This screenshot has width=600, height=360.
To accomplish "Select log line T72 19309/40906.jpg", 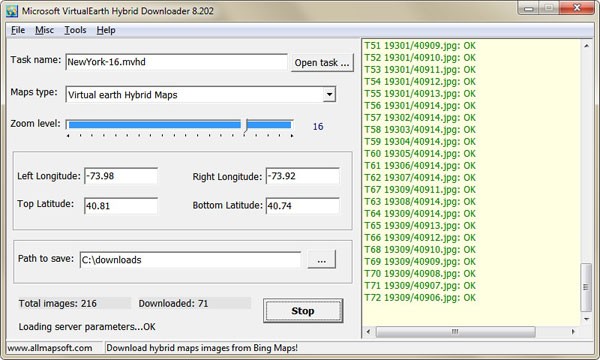I will [420, 297].
